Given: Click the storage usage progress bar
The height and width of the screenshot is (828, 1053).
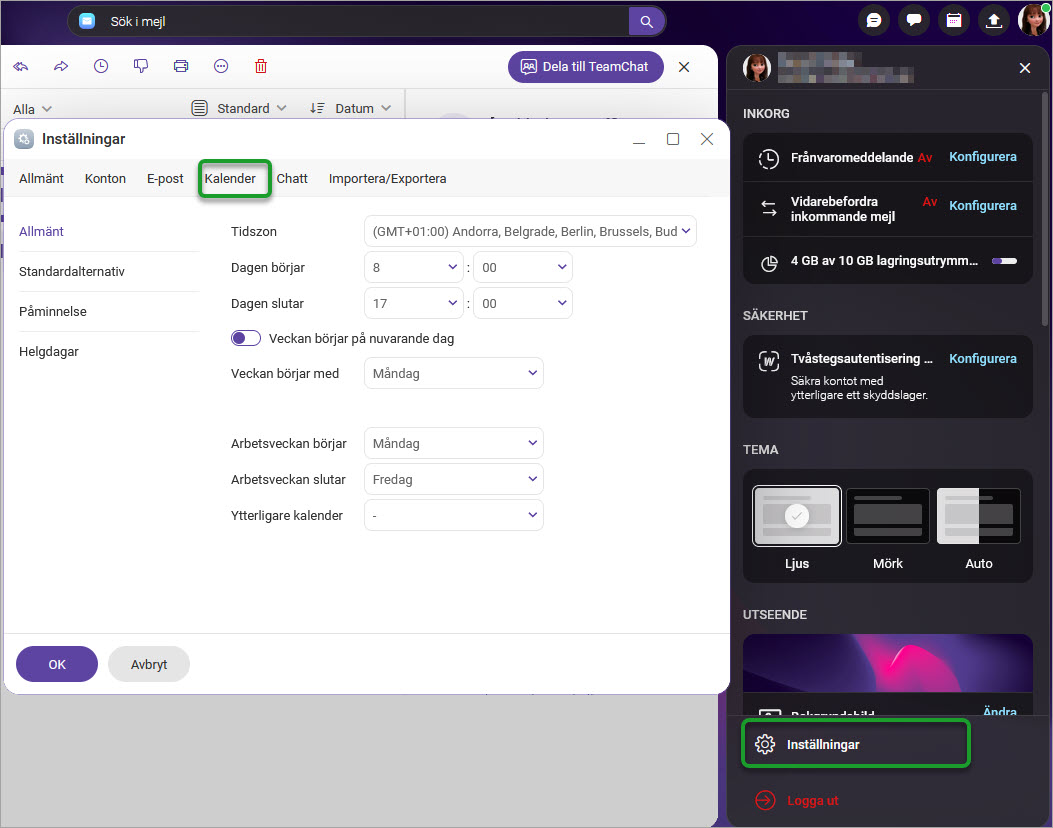Looking at the screenshot, I should [1003, 261].
